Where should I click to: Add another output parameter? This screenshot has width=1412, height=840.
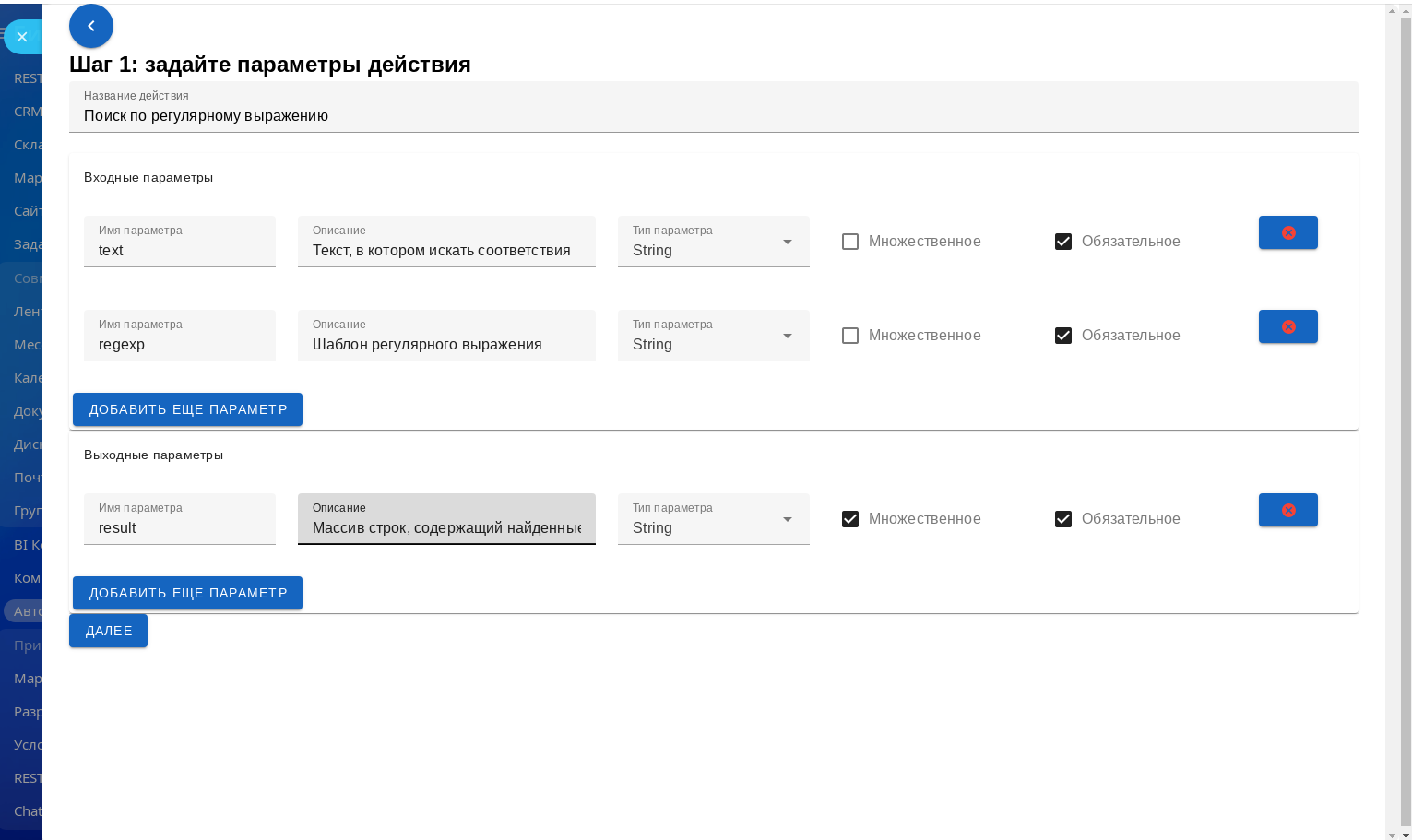(x=187, y=593)
